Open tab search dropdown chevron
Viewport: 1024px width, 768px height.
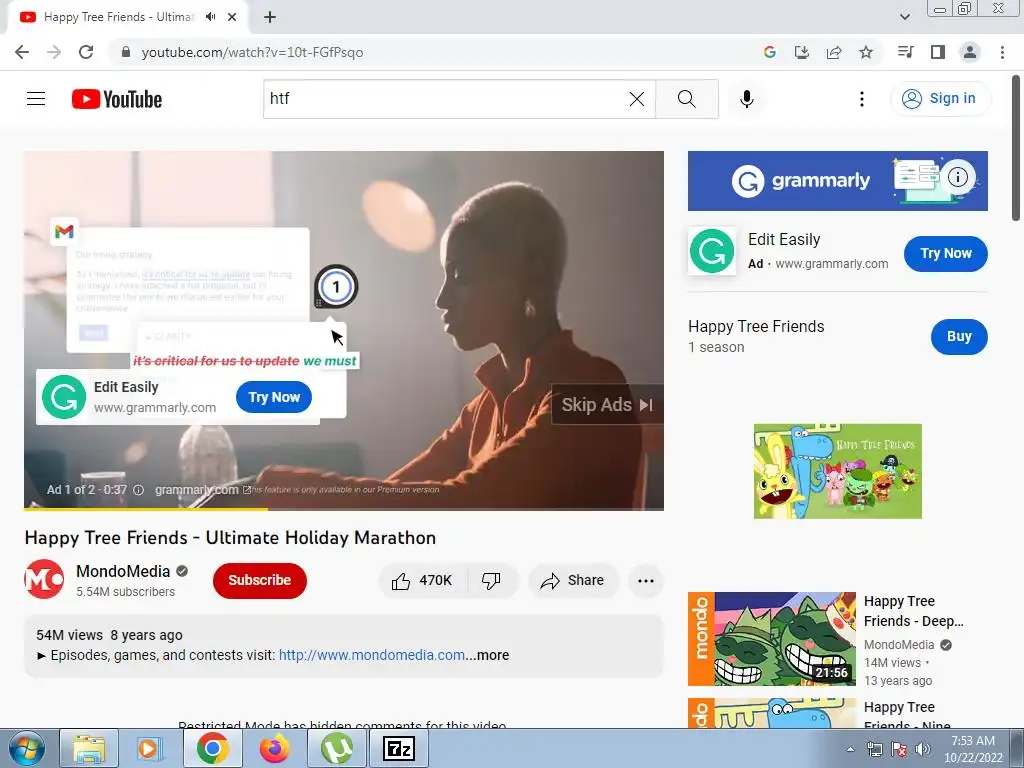904,17
